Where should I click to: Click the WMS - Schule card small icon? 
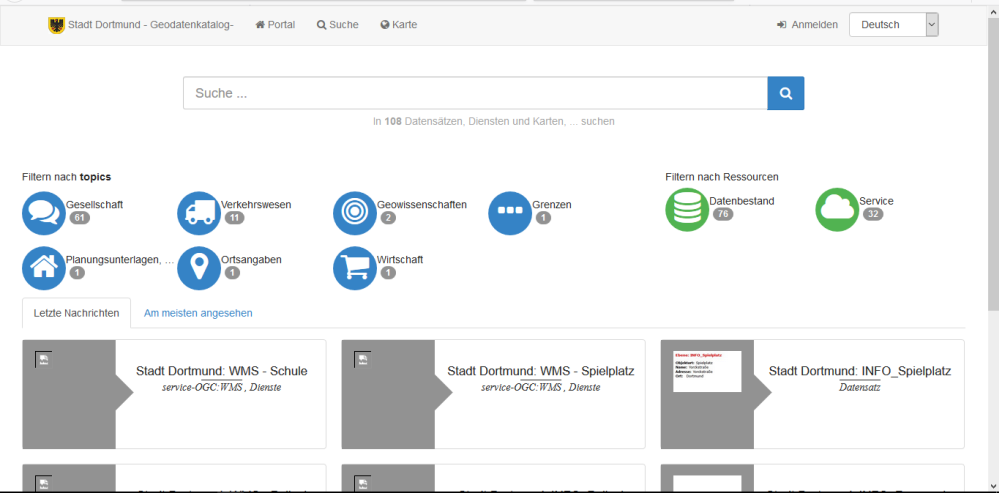43,360
